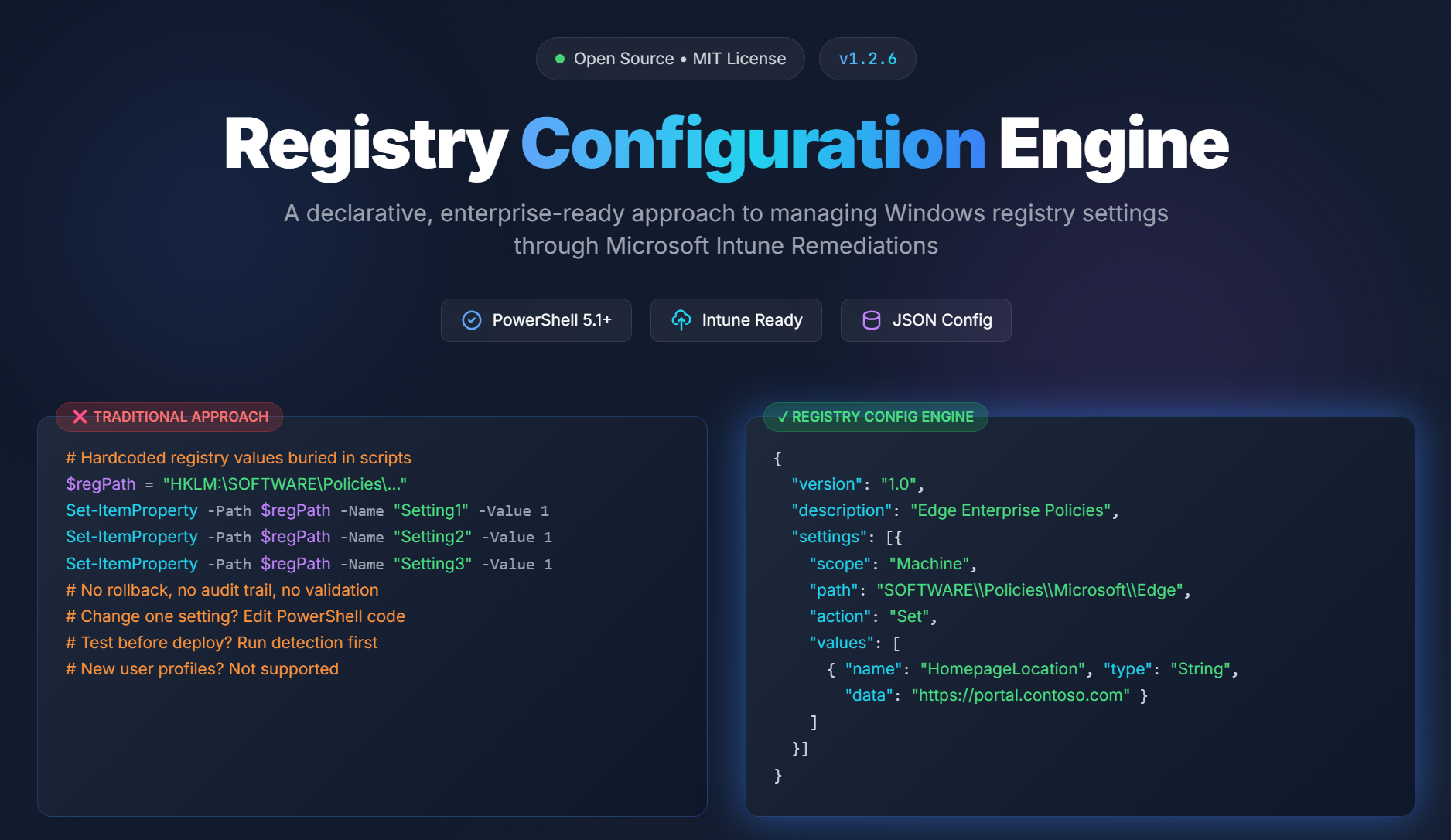Click the PowerShell checkmark circle icon

coord(471,320)
